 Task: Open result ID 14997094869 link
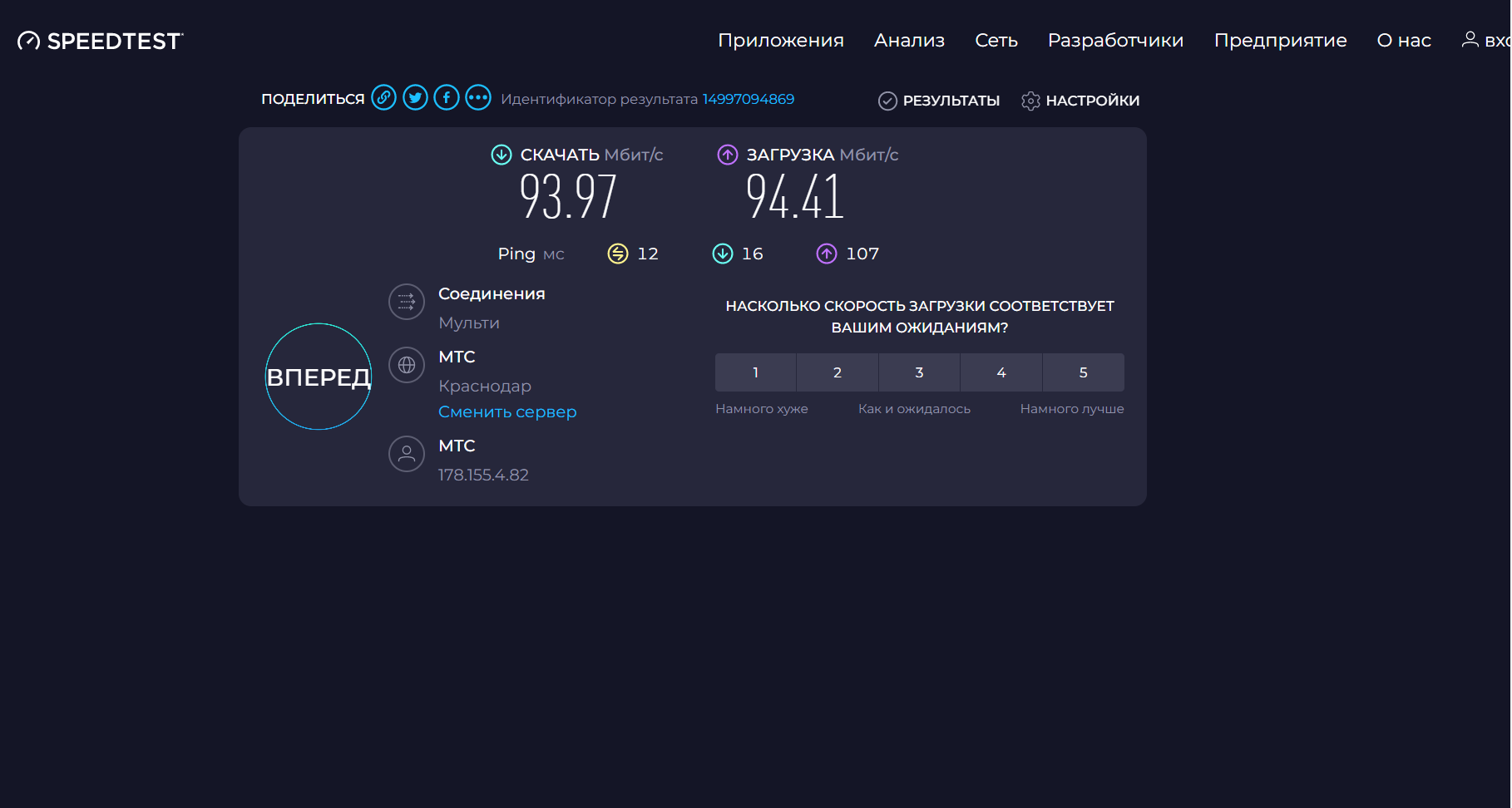[x=749, y=99]
